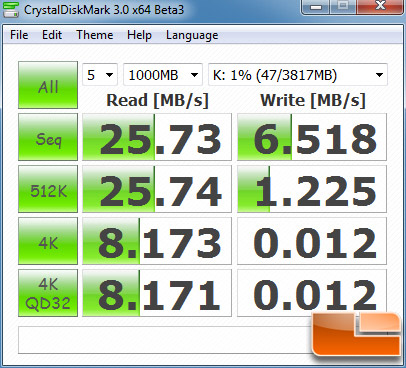
Task: Run all benchmarks with All button
Action: [x=48, y=85]
